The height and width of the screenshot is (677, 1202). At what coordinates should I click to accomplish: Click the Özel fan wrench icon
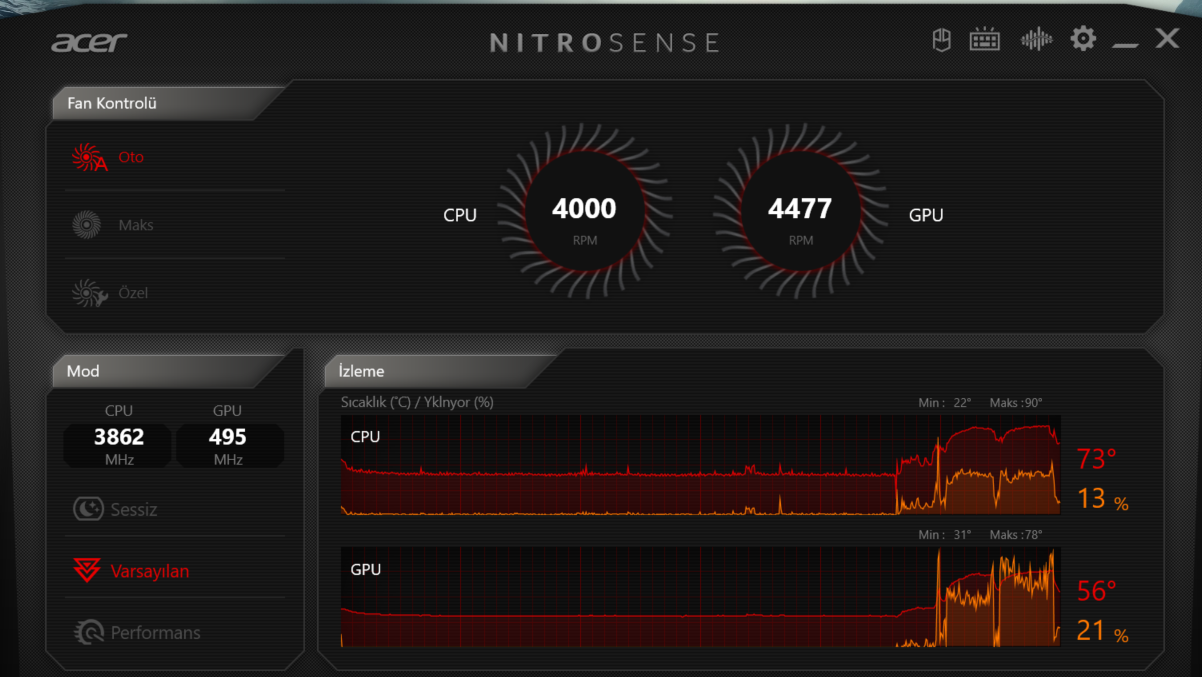coord(89,293)
